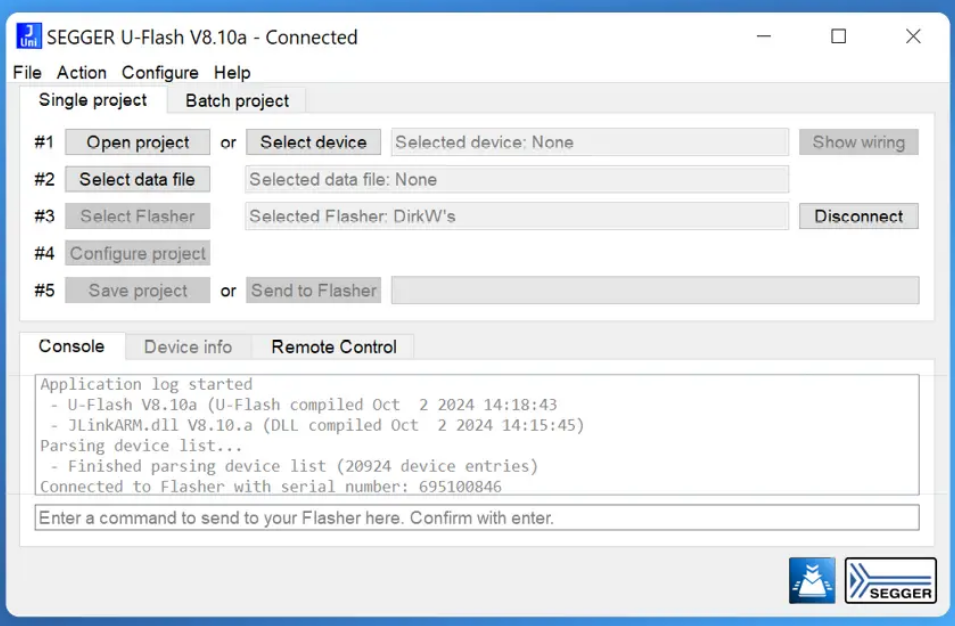The image size is (955, 626).
Task: Click the Select device button
Action: pyautogui.click(x=313, y=142)
